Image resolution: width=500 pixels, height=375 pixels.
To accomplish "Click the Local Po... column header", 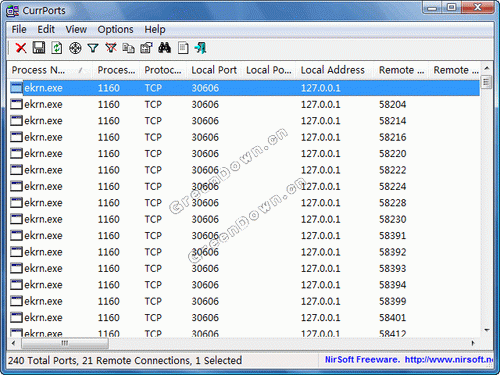I will tap(269, 70).
